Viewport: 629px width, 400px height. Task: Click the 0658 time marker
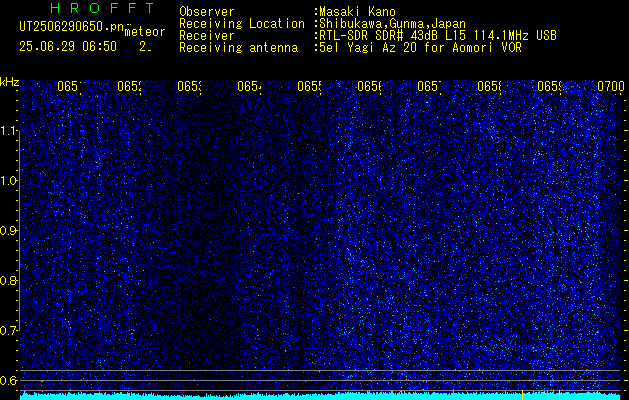489,86
